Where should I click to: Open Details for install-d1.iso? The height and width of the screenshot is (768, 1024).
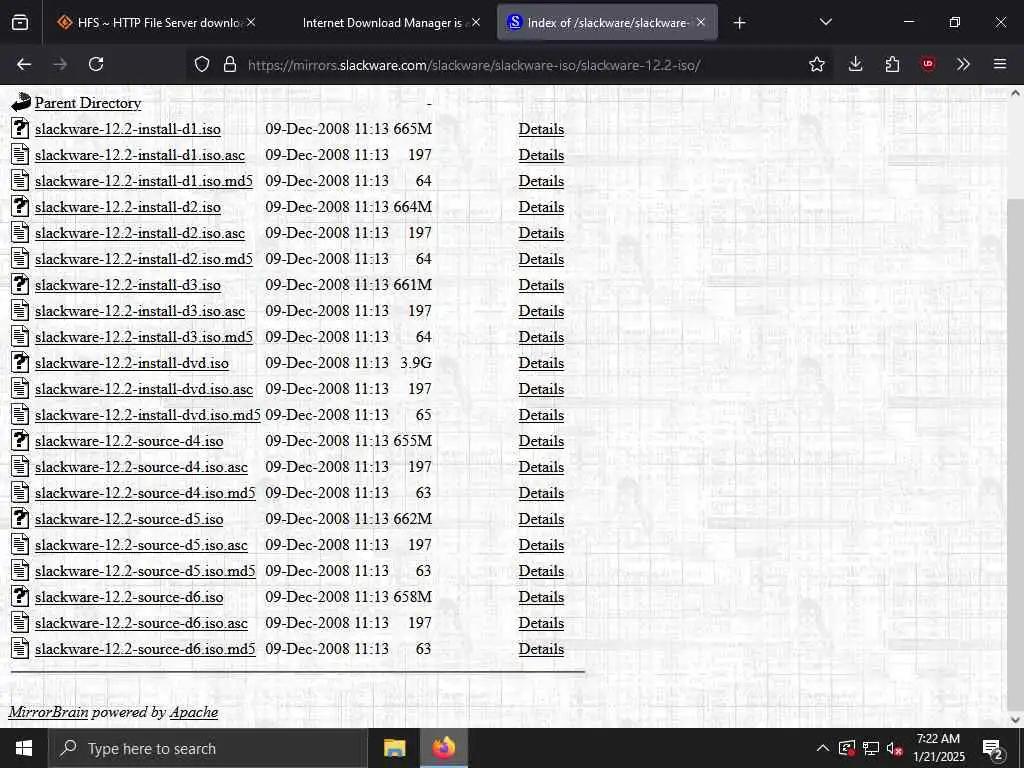pyautogui.click(x=541, y=129)
